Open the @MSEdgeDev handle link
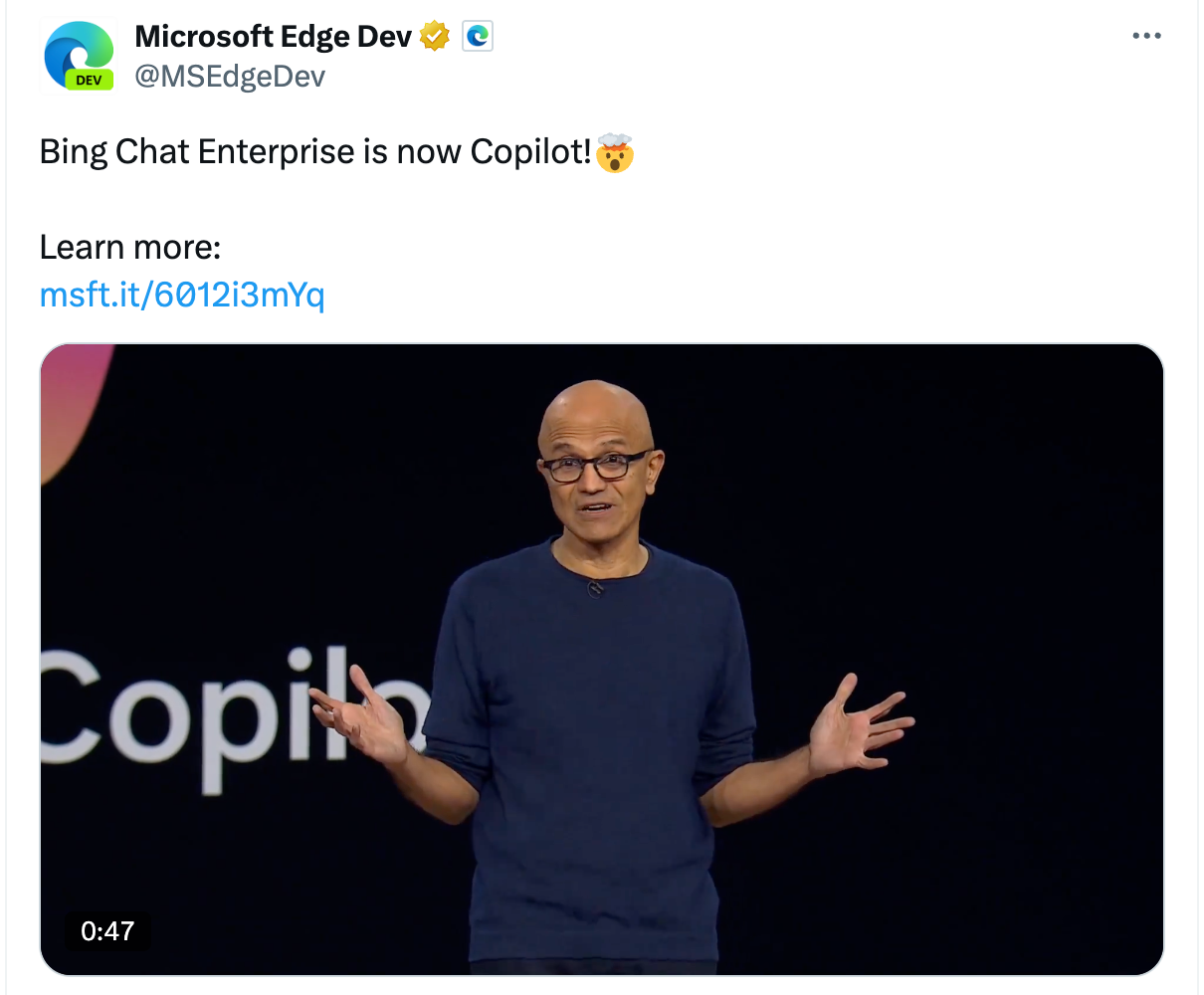Screen dimensions: 1204x995 (x=230, y=76)
